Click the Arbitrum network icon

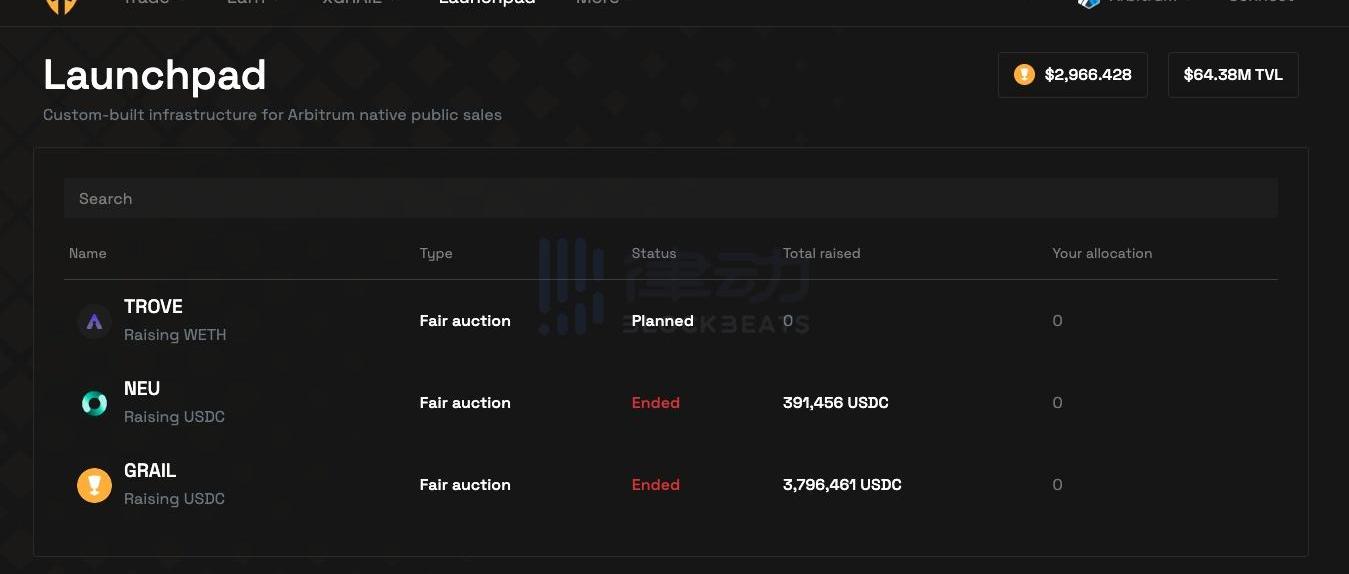pos(1089,3)
